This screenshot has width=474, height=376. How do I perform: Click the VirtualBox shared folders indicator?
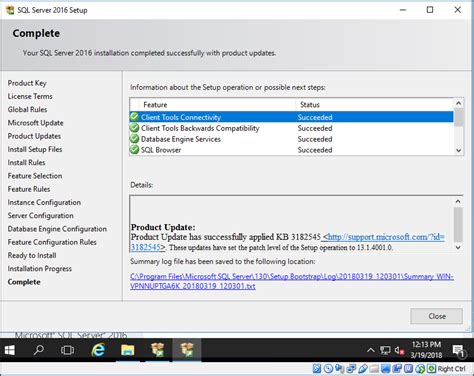(374, 368)
